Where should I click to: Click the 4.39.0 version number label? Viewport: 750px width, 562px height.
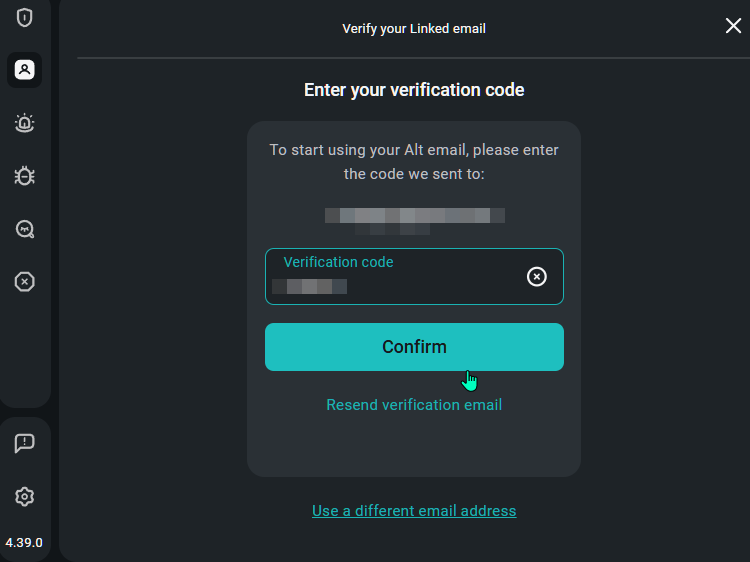(x=24, y=542)
